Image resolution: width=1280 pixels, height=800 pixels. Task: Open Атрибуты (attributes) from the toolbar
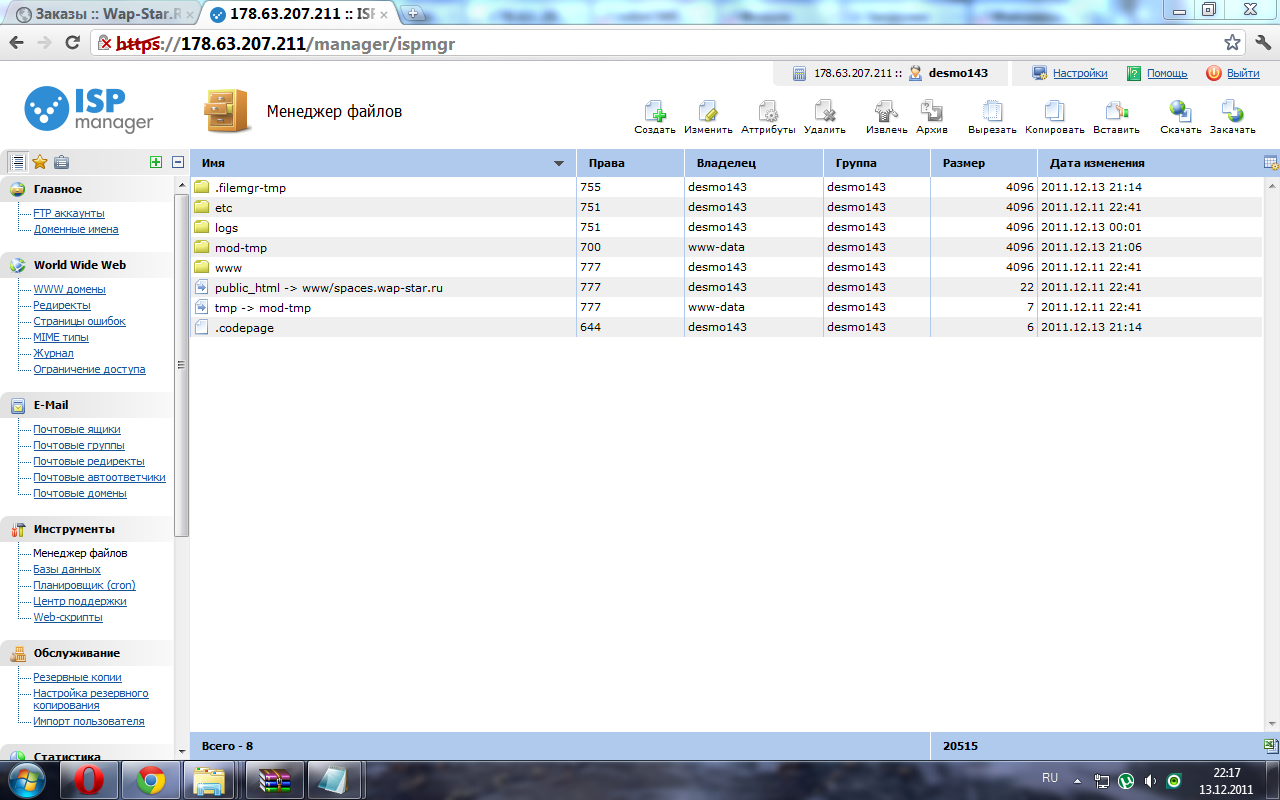click(x=768, y=112)
